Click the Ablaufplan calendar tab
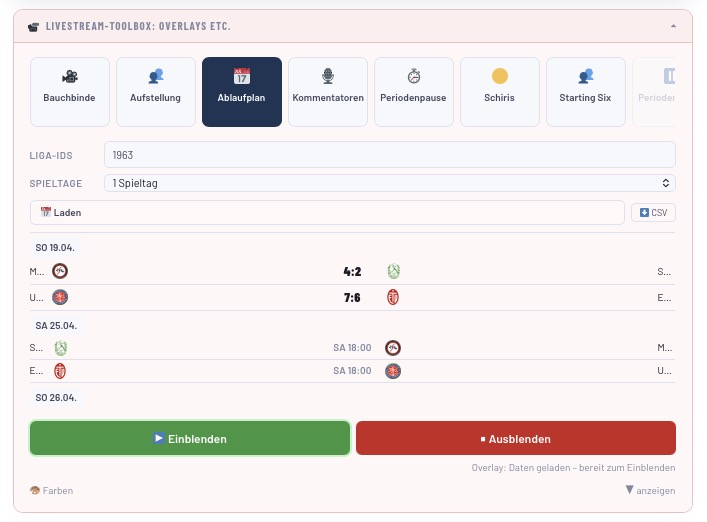The image size is (707, 522). pyautogui.click(x=242, y=91)
